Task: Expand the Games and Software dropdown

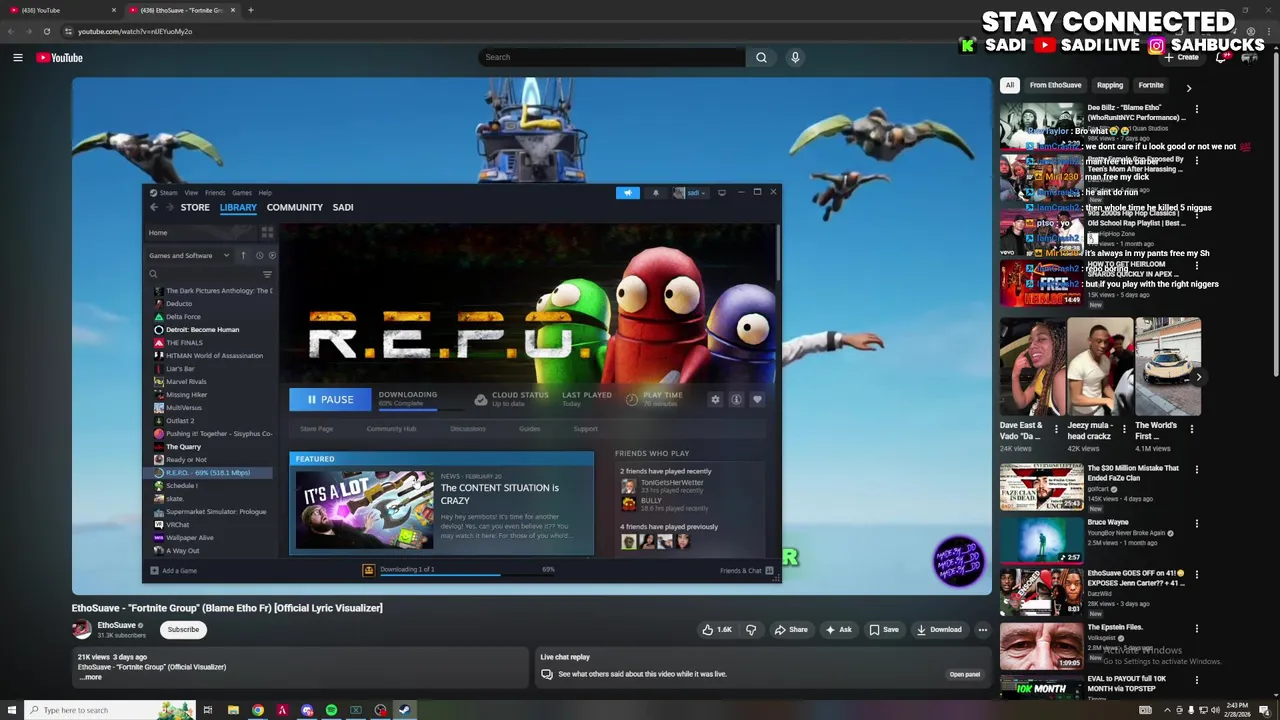Action: point(189,255)
